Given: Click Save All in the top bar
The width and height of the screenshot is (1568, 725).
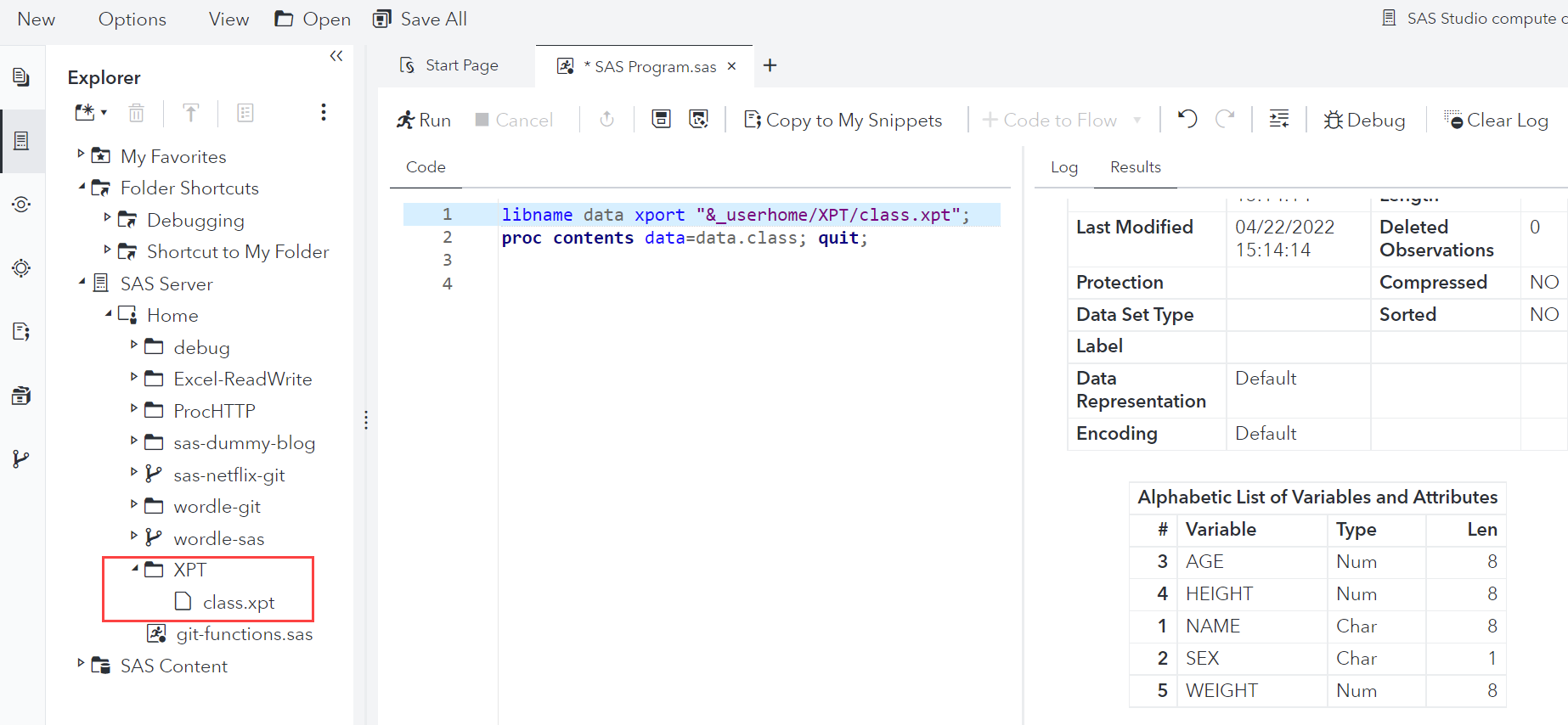Looking at the screenshot, I should tap(420, 19).
